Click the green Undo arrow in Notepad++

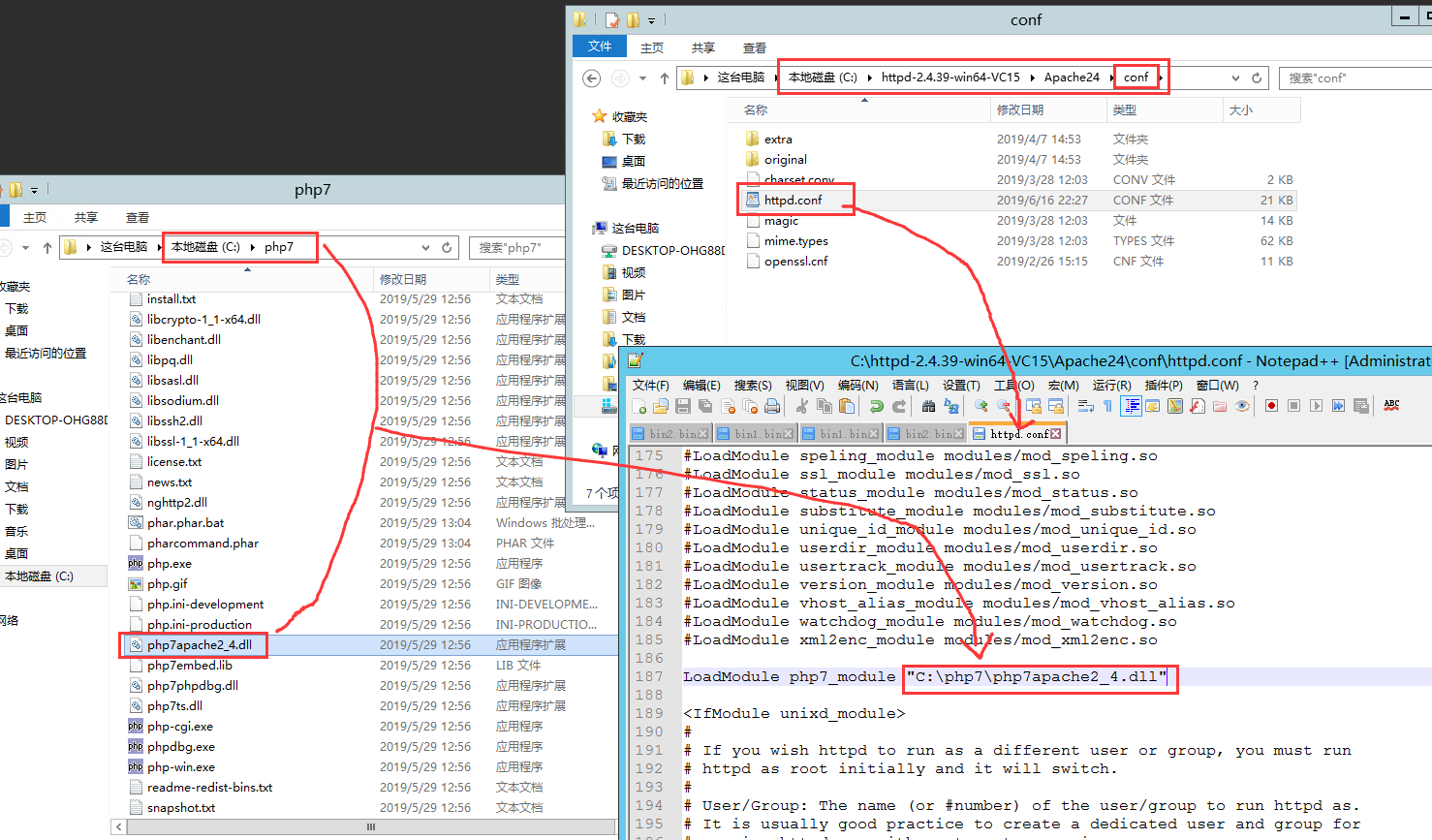click(876, 406)
